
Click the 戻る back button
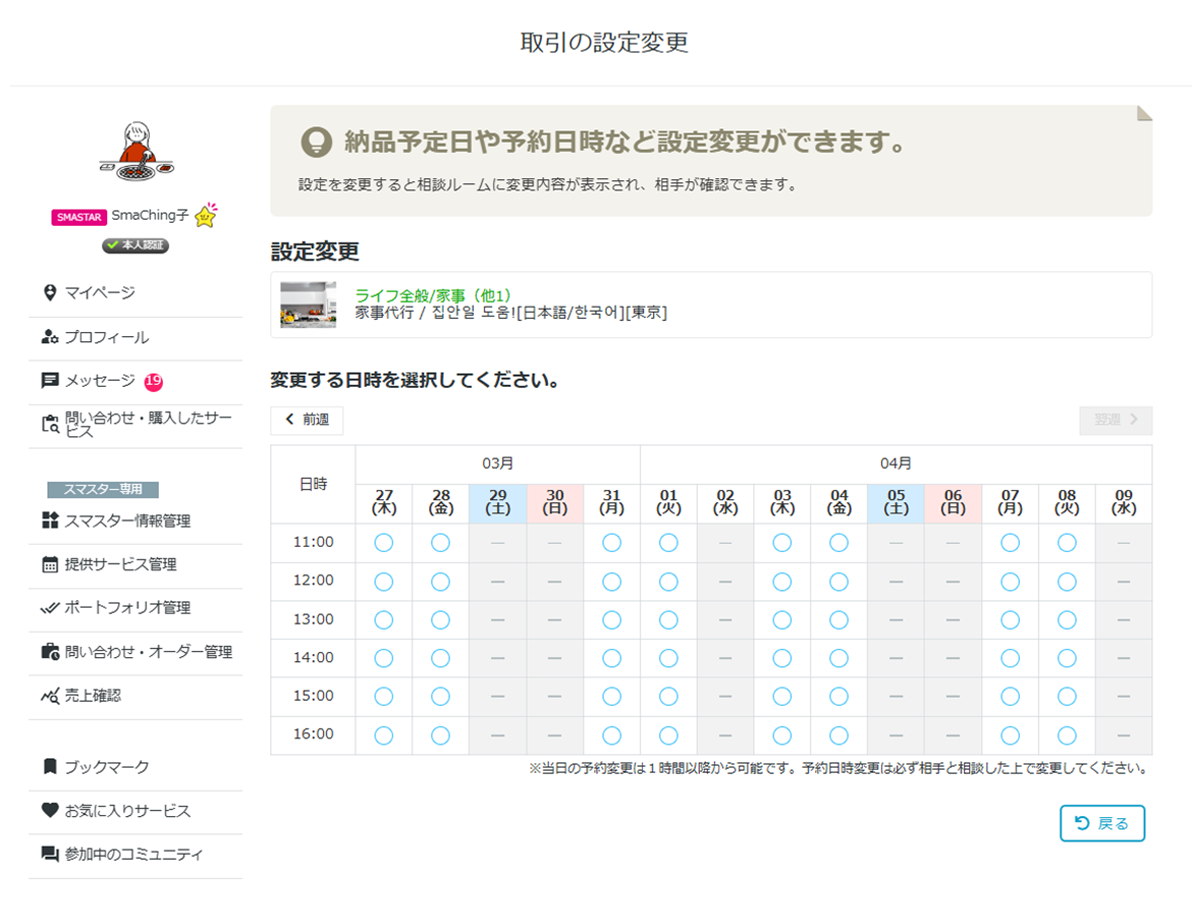coord(1102,823)
